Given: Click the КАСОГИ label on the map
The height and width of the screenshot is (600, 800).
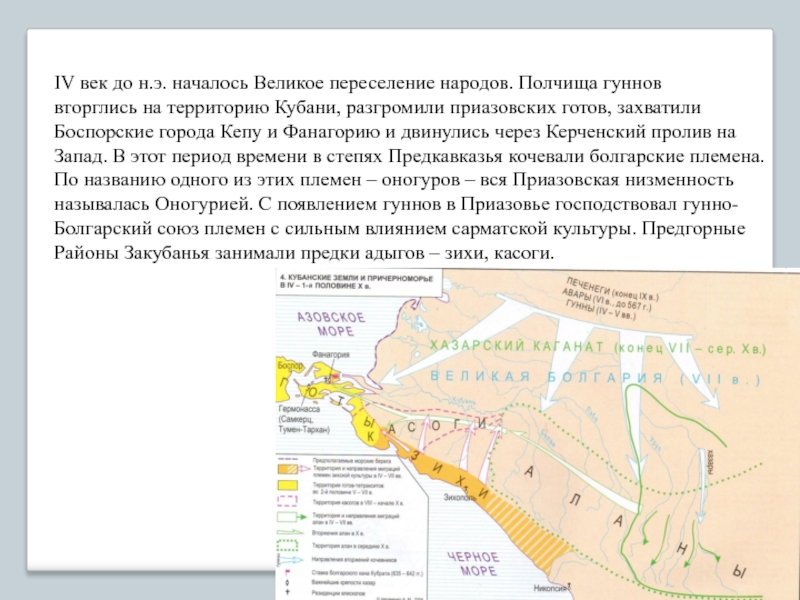Looking at the screenshot, I should click(438, 426).
